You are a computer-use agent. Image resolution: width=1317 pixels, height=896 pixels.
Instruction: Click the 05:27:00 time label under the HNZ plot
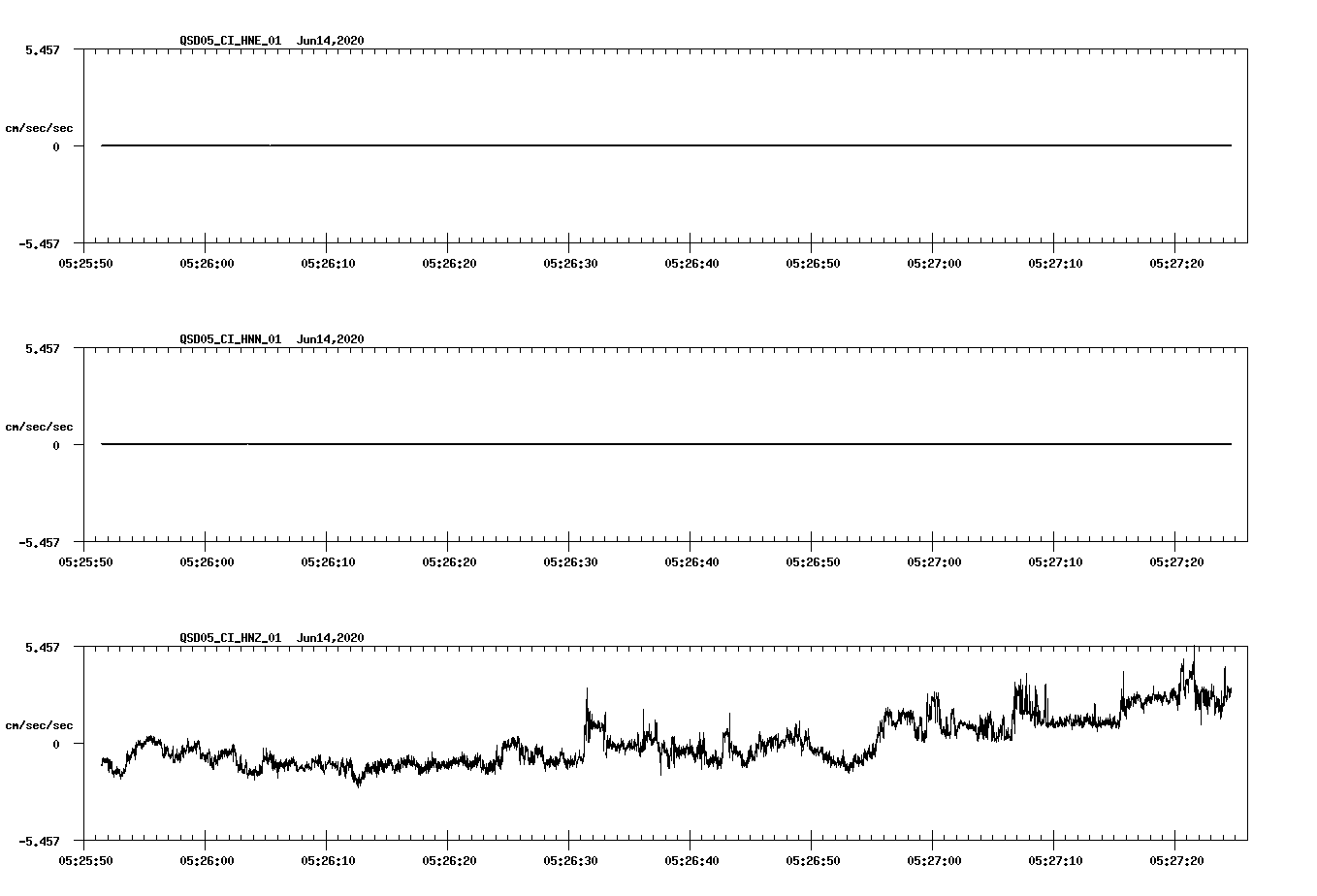pos(934,860)
